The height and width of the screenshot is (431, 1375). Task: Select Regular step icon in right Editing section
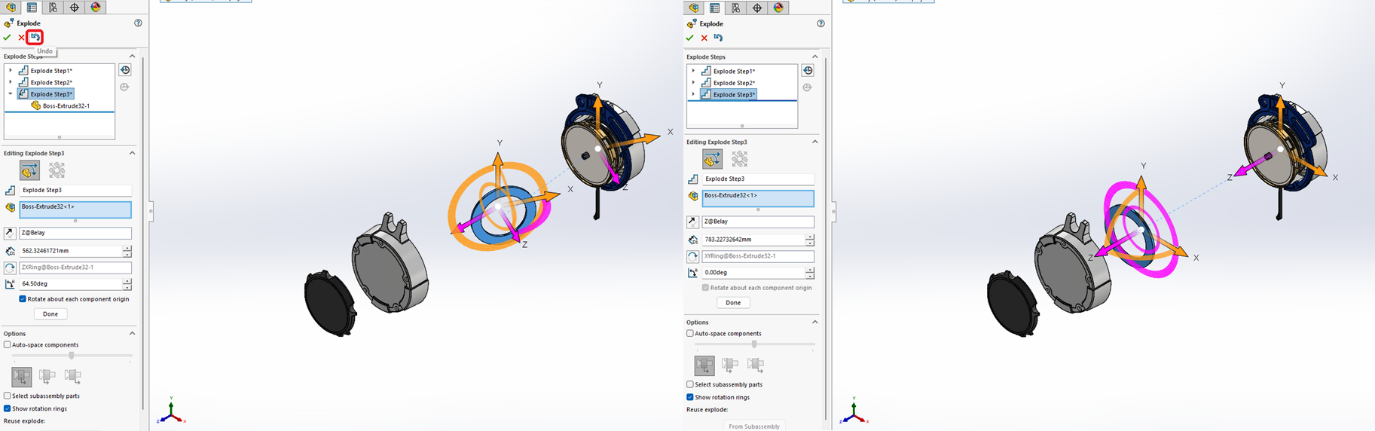pyautogui.click(x=712, y=160)
